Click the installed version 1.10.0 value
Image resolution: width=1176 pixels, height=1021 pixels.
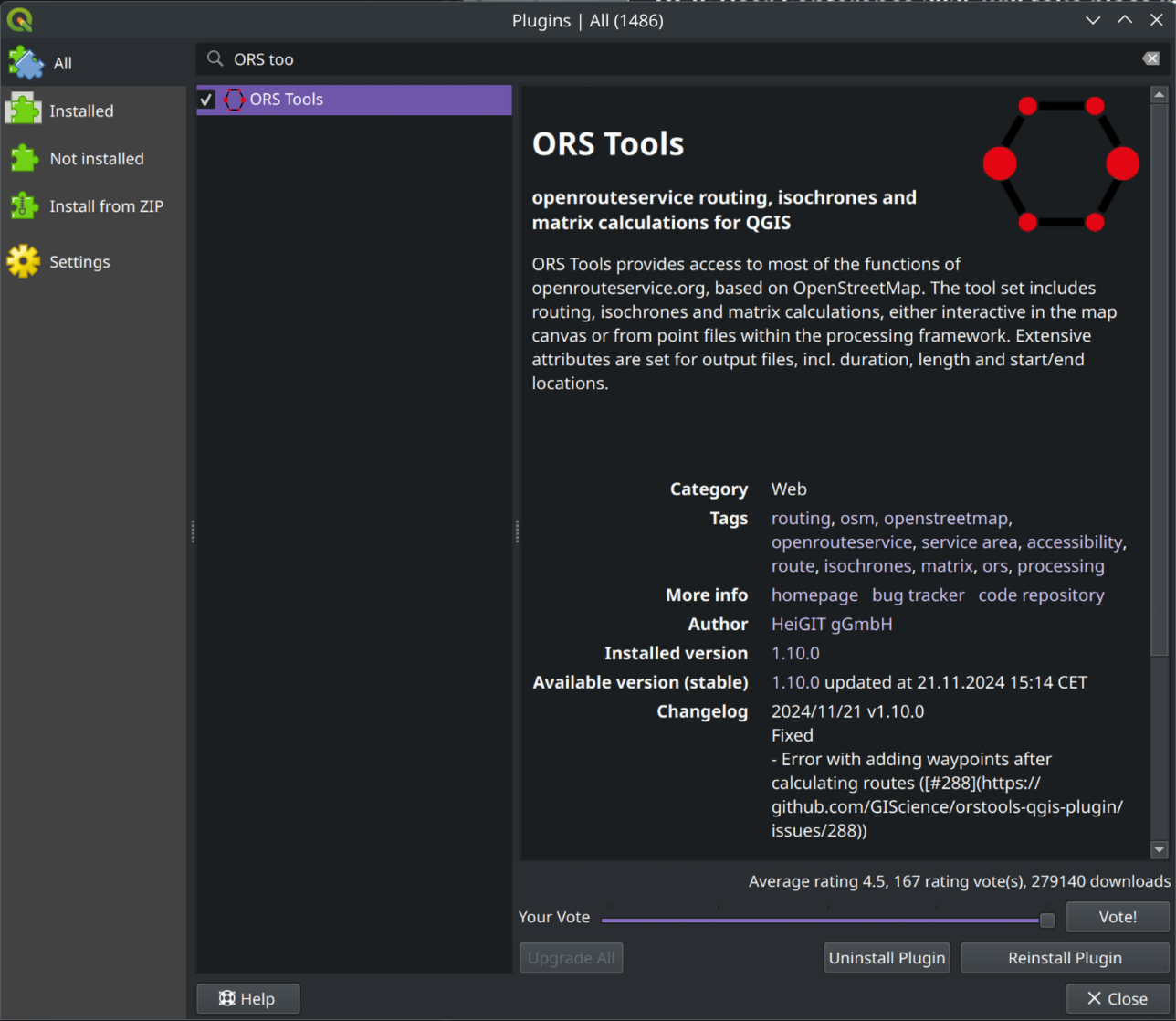point(795,654)
